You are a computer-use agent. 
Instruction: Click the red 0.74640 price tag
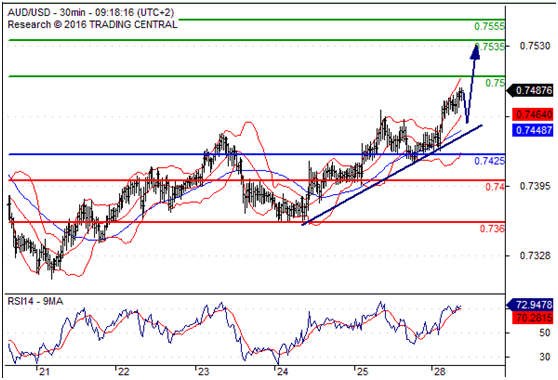(x=533, y=115)
